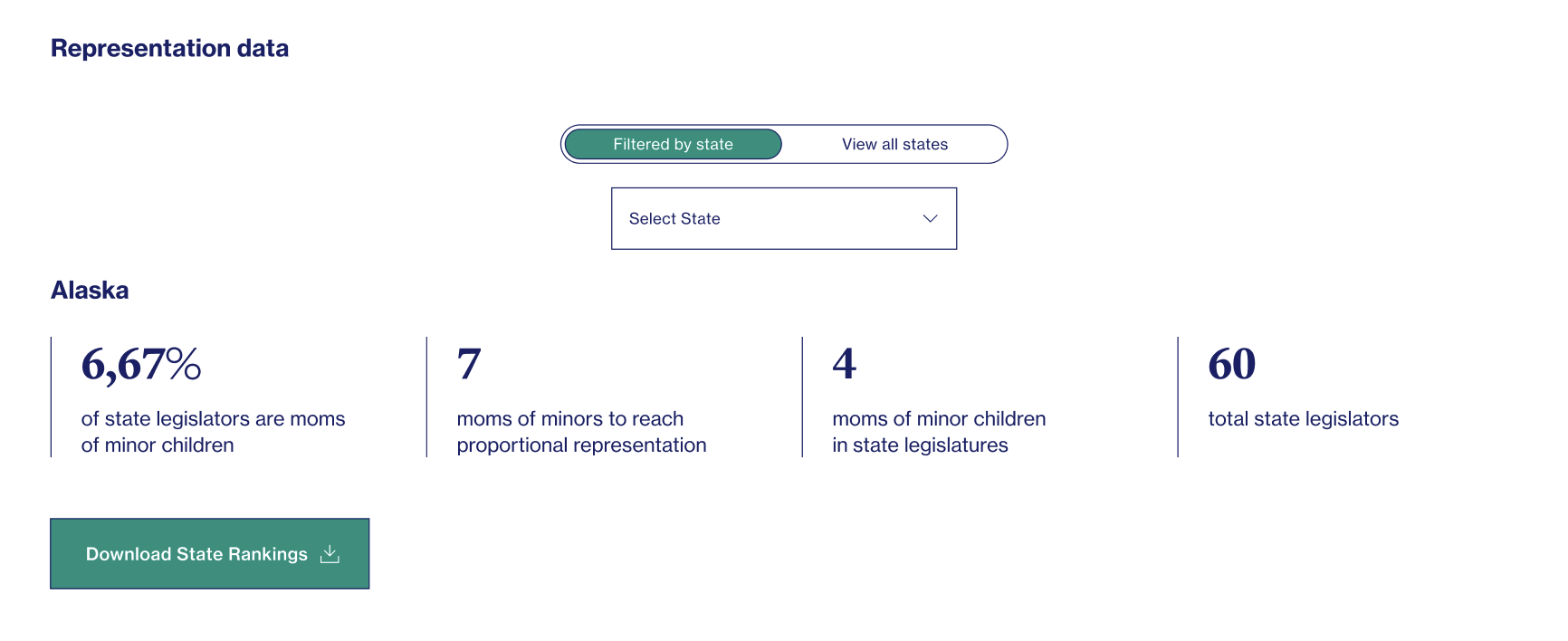Image resolution: width=1568 pixels, height=641 pixels.
Task: Click the total state legislators label
Action: tap(1303, 418)
